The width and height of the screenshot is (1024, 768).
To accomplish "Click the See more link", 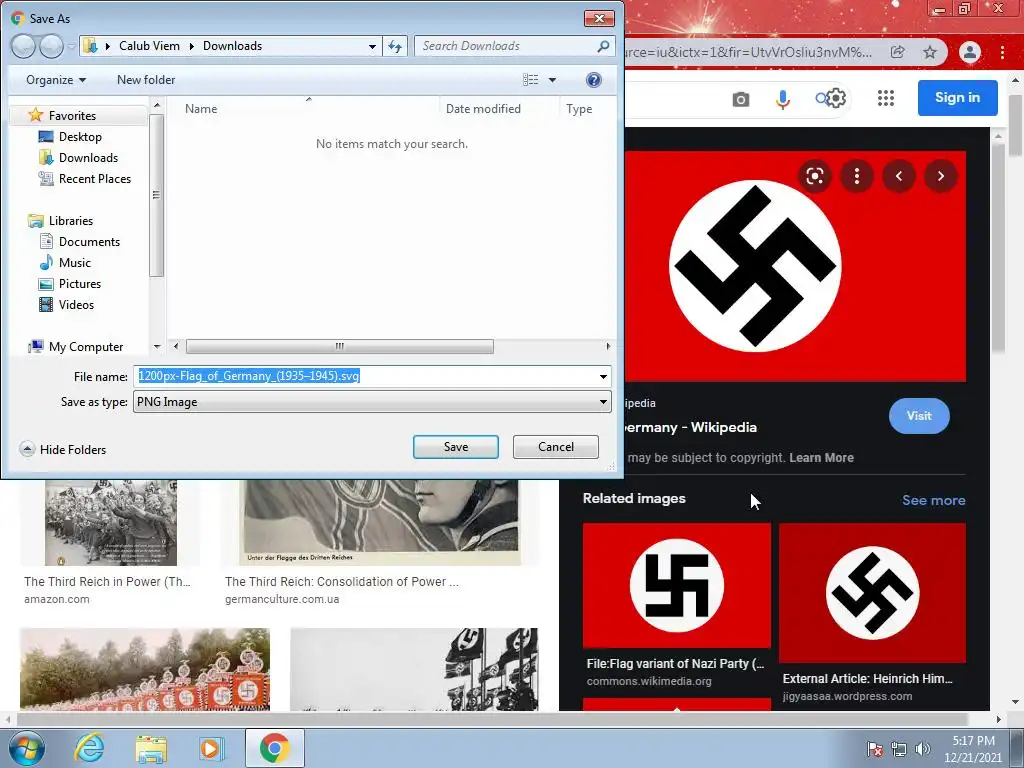I will tap(933, 500).
